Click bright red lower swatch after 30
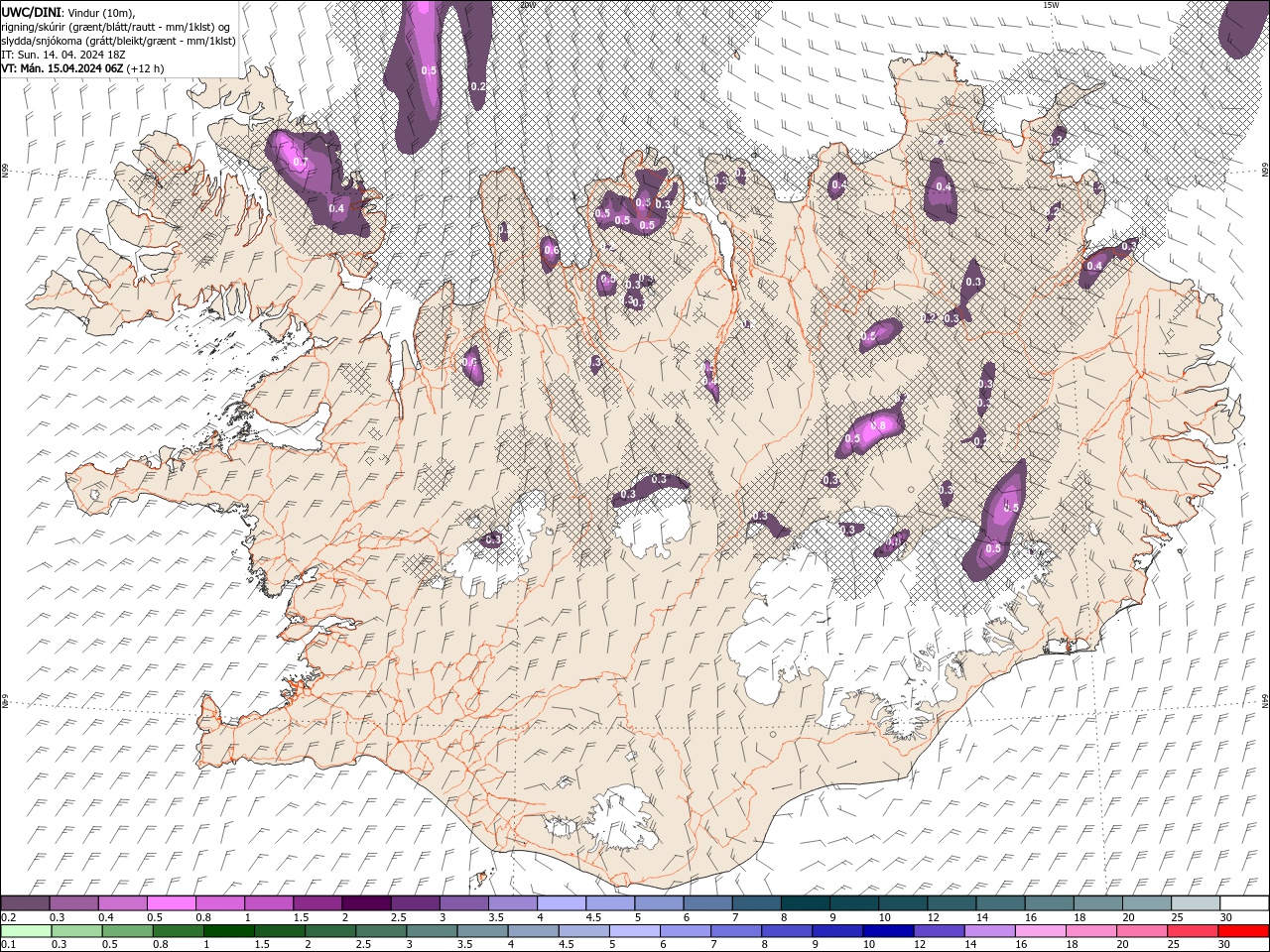Screen dimensions: 1270x952 1242,931
